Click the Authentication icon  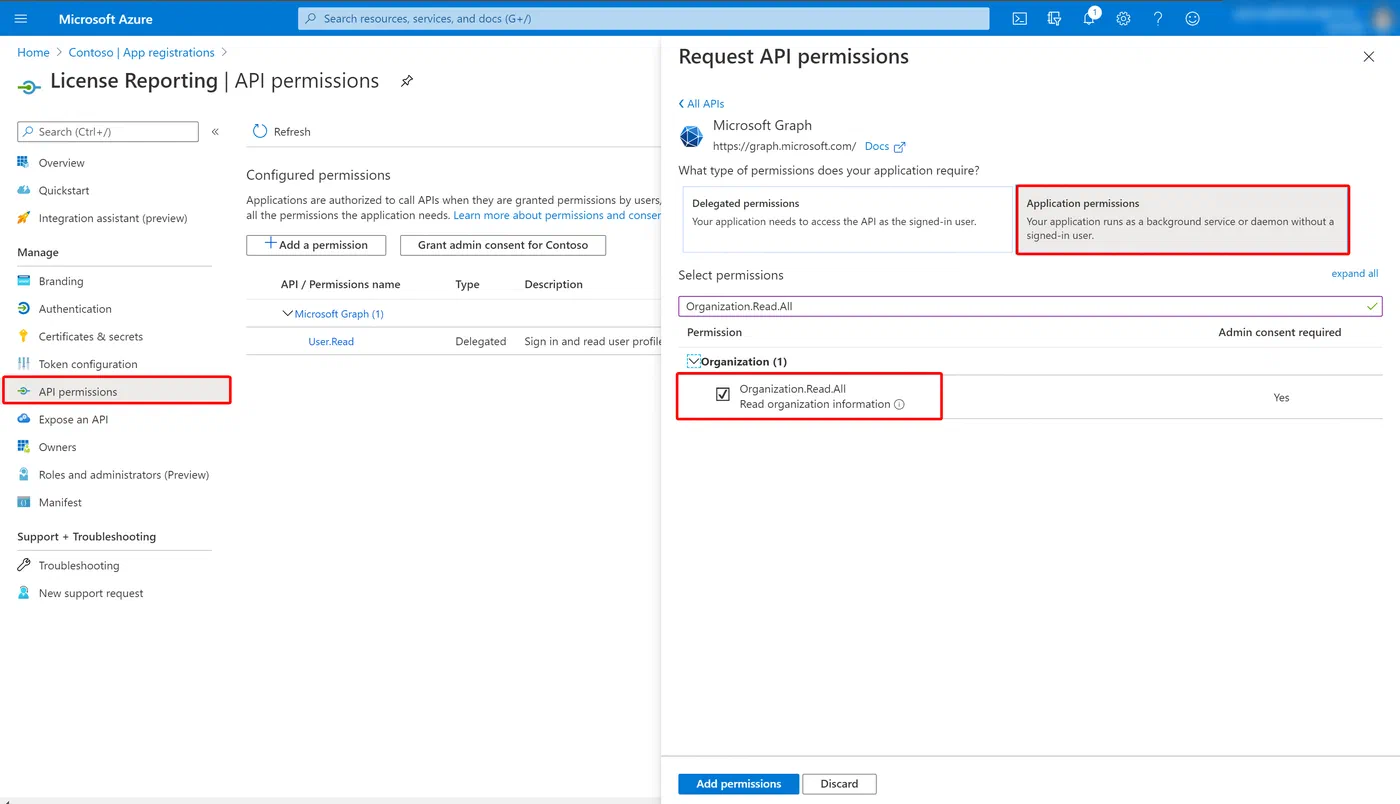[x=23, y=309]
